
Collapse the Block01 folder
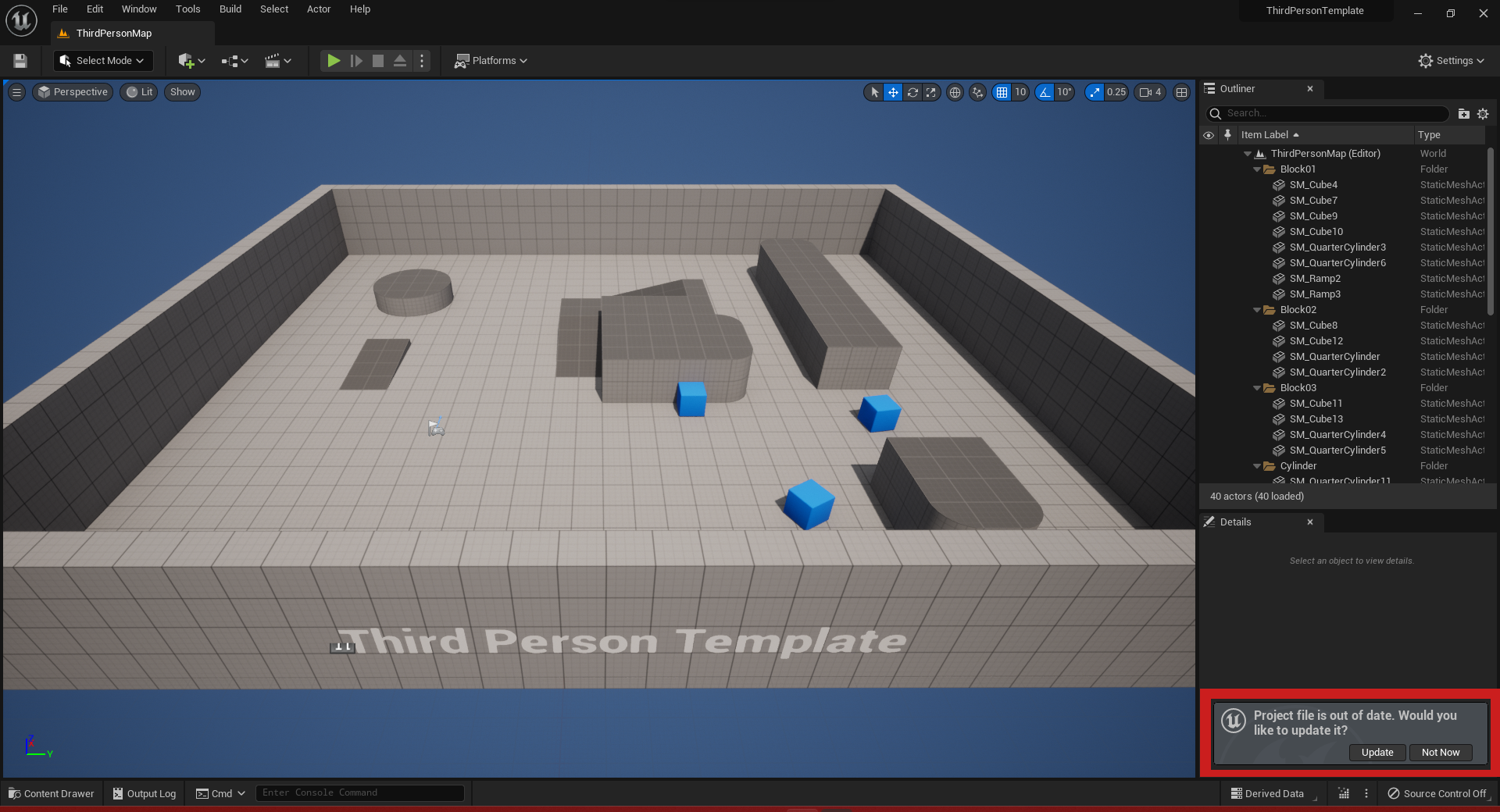click(1257, 169)
